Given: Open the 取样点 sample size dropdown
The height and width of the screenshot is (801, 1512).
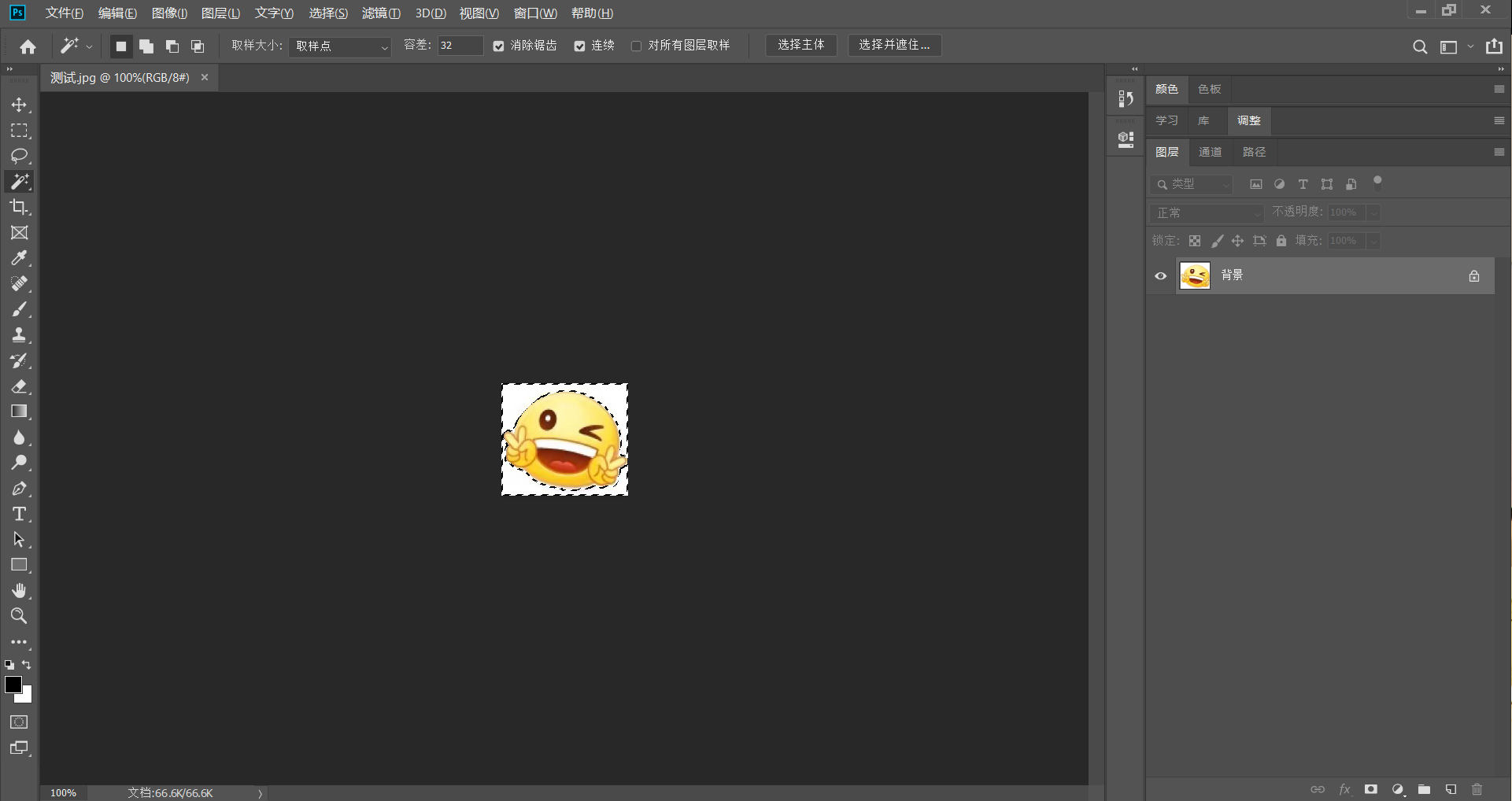Looking at the screenshot, I should [340, 46].
